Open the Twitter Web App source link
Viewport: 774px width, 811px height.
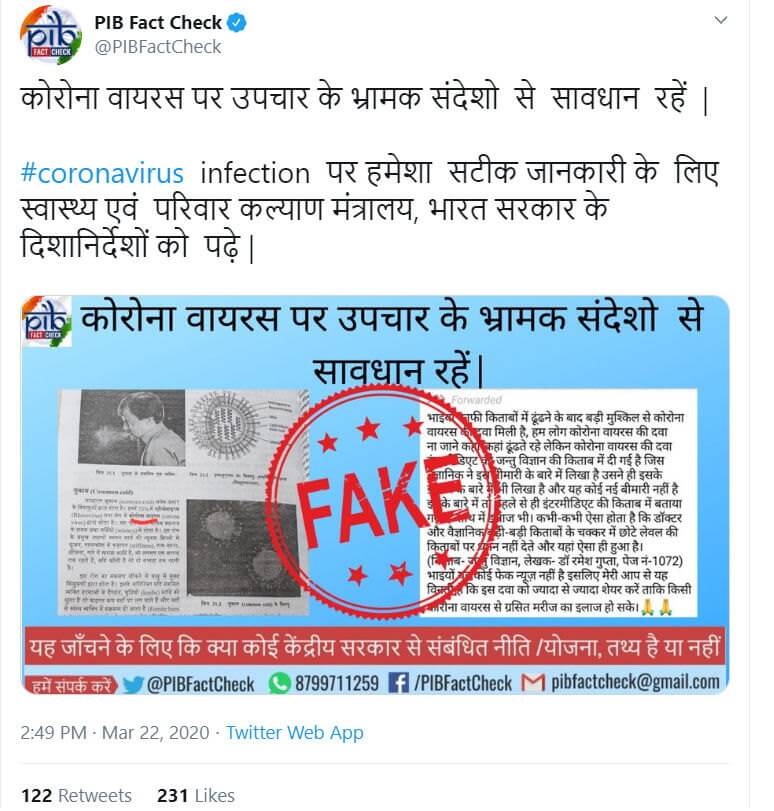(294, 732)
